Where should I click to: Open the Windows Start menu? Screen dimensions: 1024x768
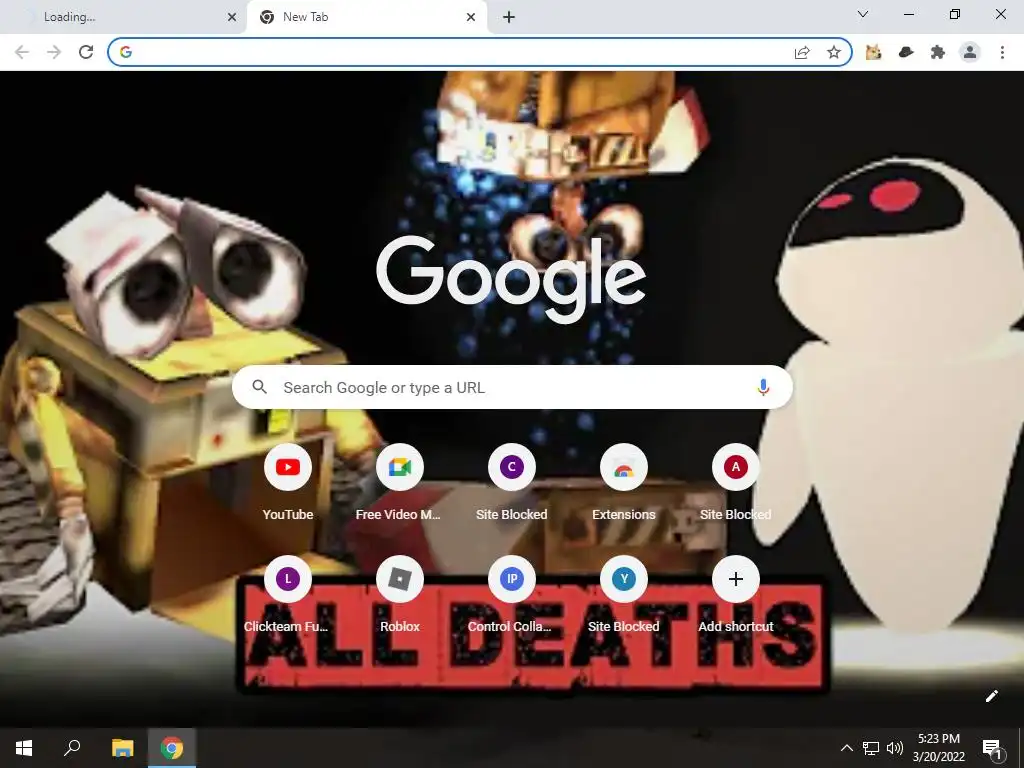coord(24,748)
